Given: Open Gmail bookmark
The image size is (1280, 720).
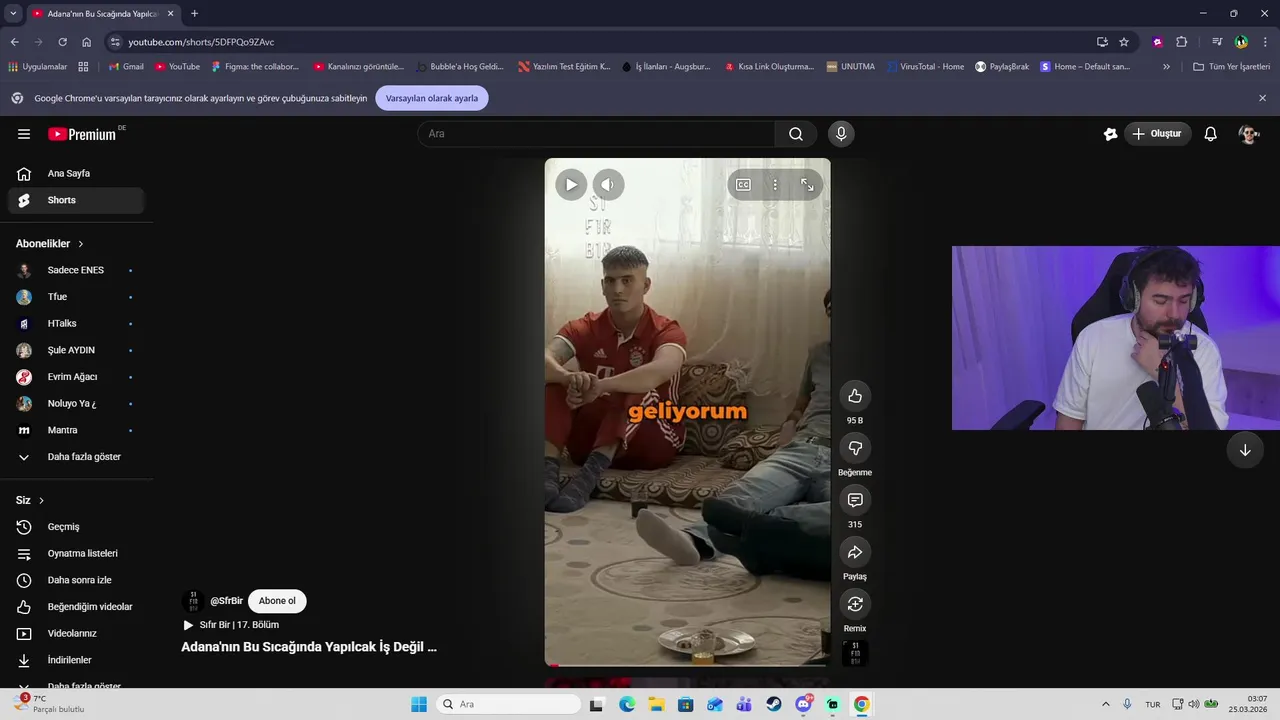Looking at the screenshot, I should click(x=126, y=67).
